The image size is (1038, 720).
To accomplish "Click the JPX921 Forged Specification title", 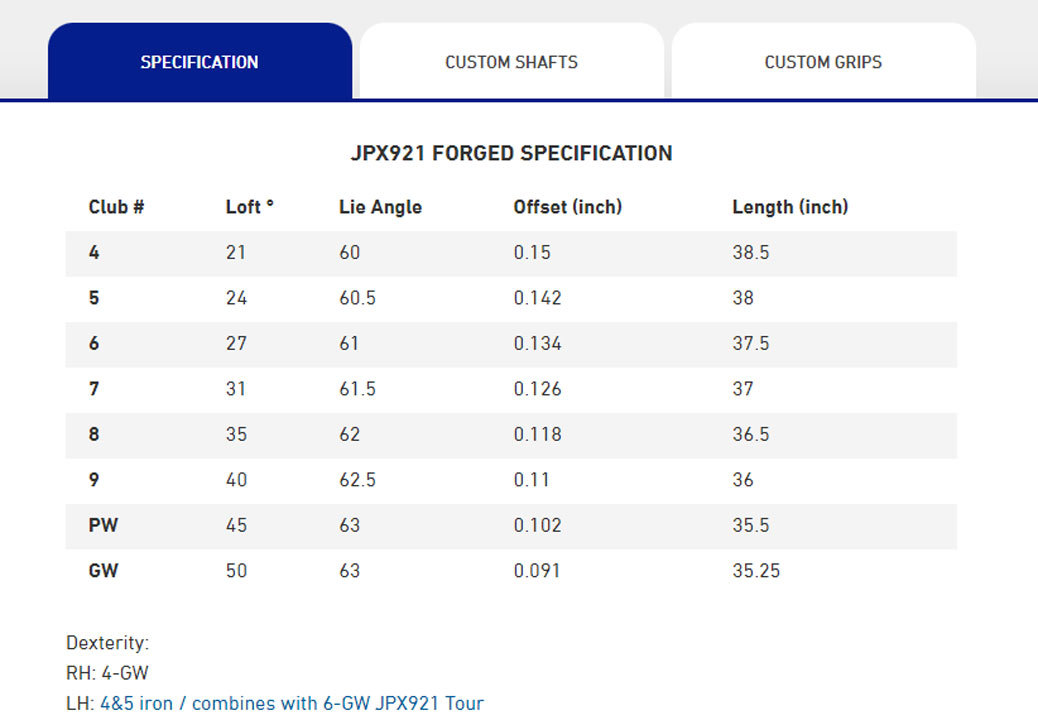I will tap(511, 153).
